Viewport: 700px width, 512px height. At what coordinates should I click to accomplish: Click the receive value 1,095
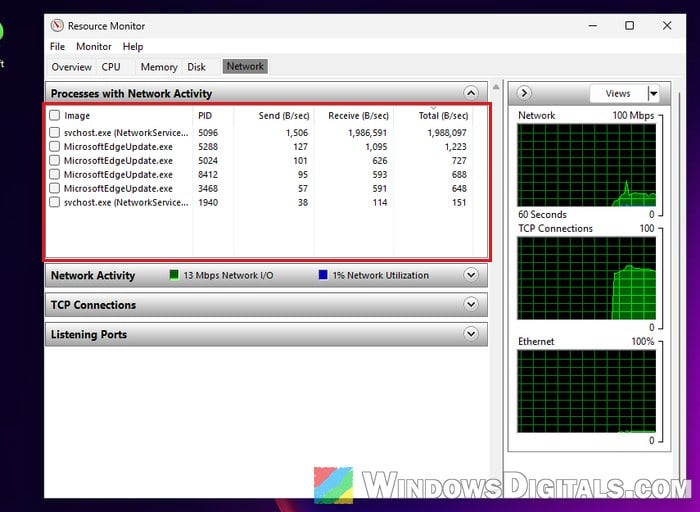click(376, 146)
